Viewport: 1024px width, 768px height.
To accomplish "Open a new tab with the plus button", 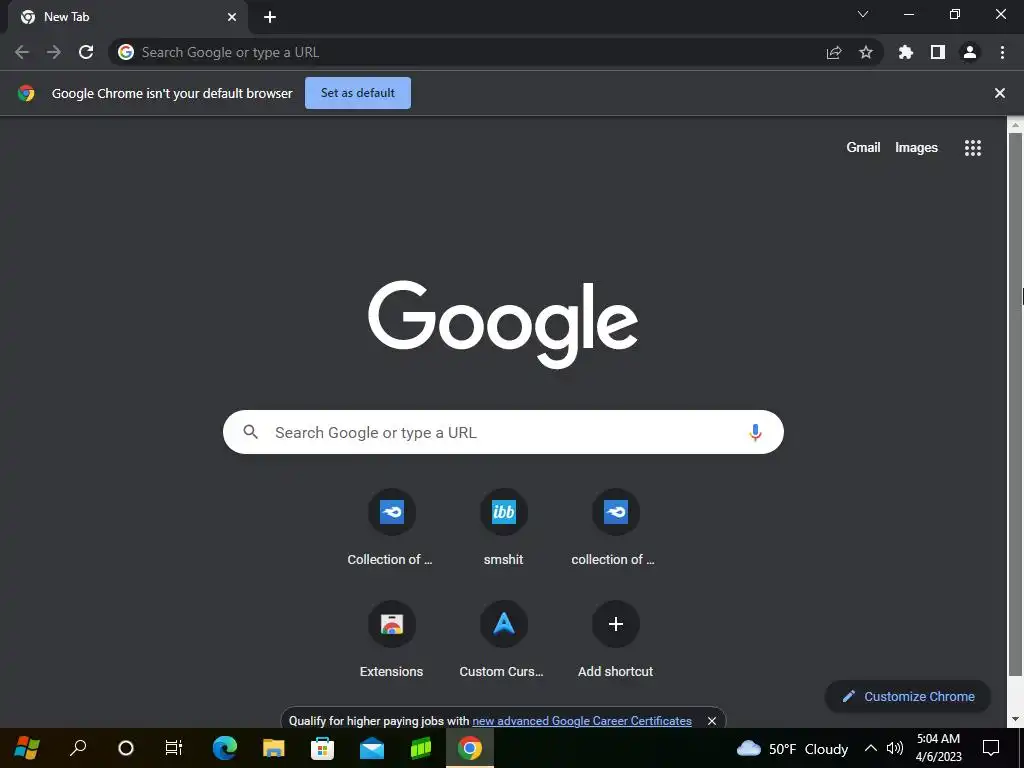I will 270,17.
